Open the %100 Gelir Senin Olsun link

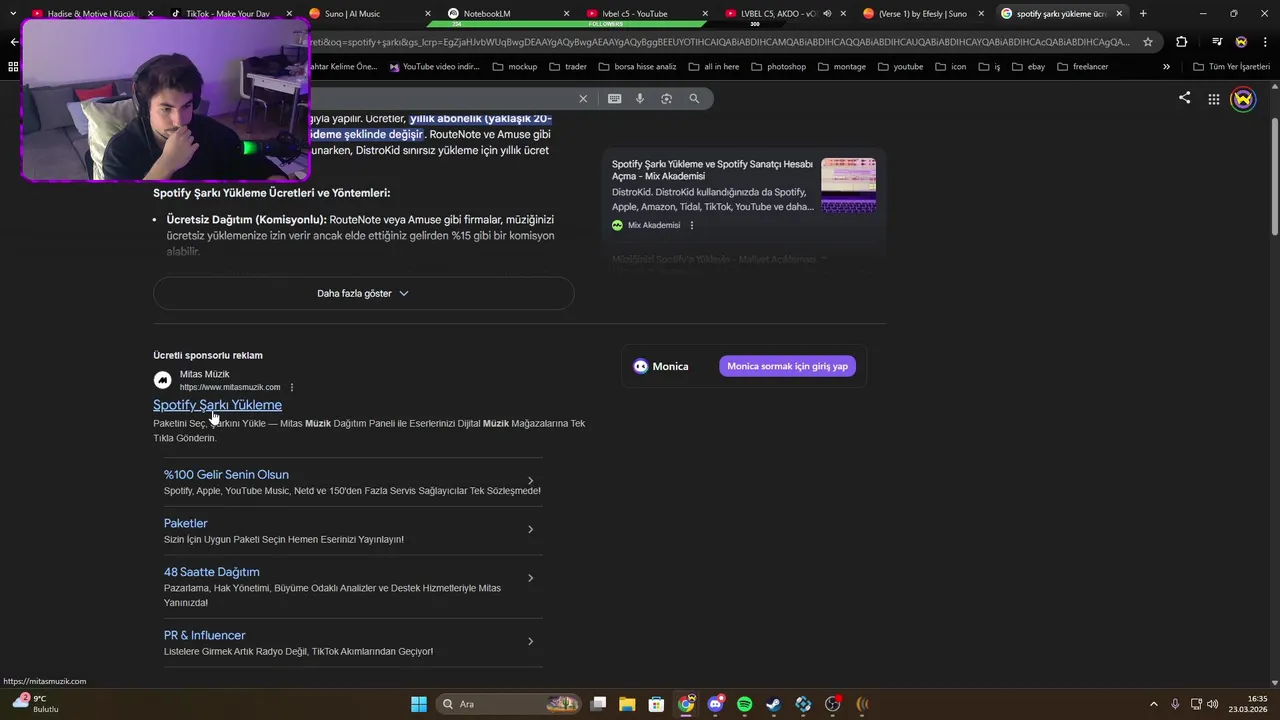[x=226, y=475]
